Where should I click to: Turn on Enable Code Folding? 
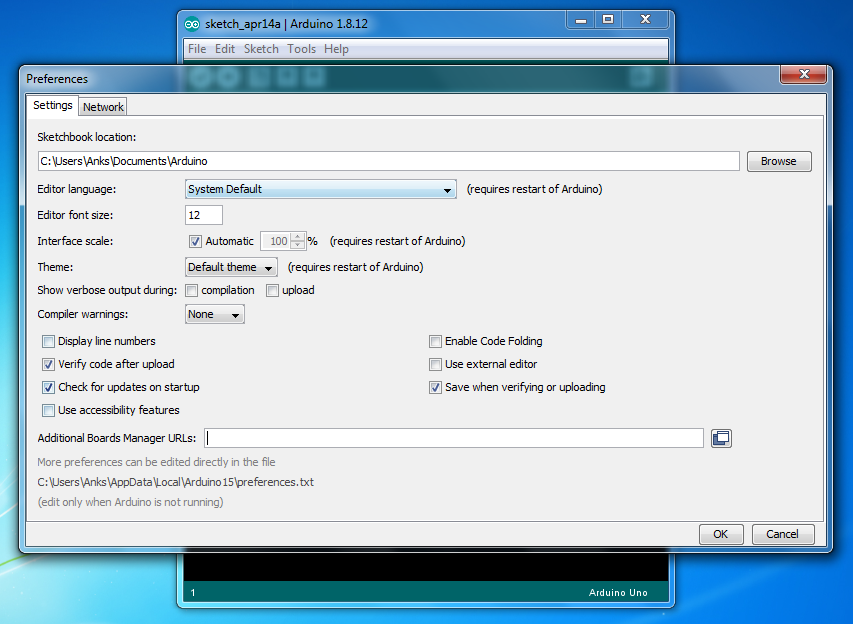435,342
